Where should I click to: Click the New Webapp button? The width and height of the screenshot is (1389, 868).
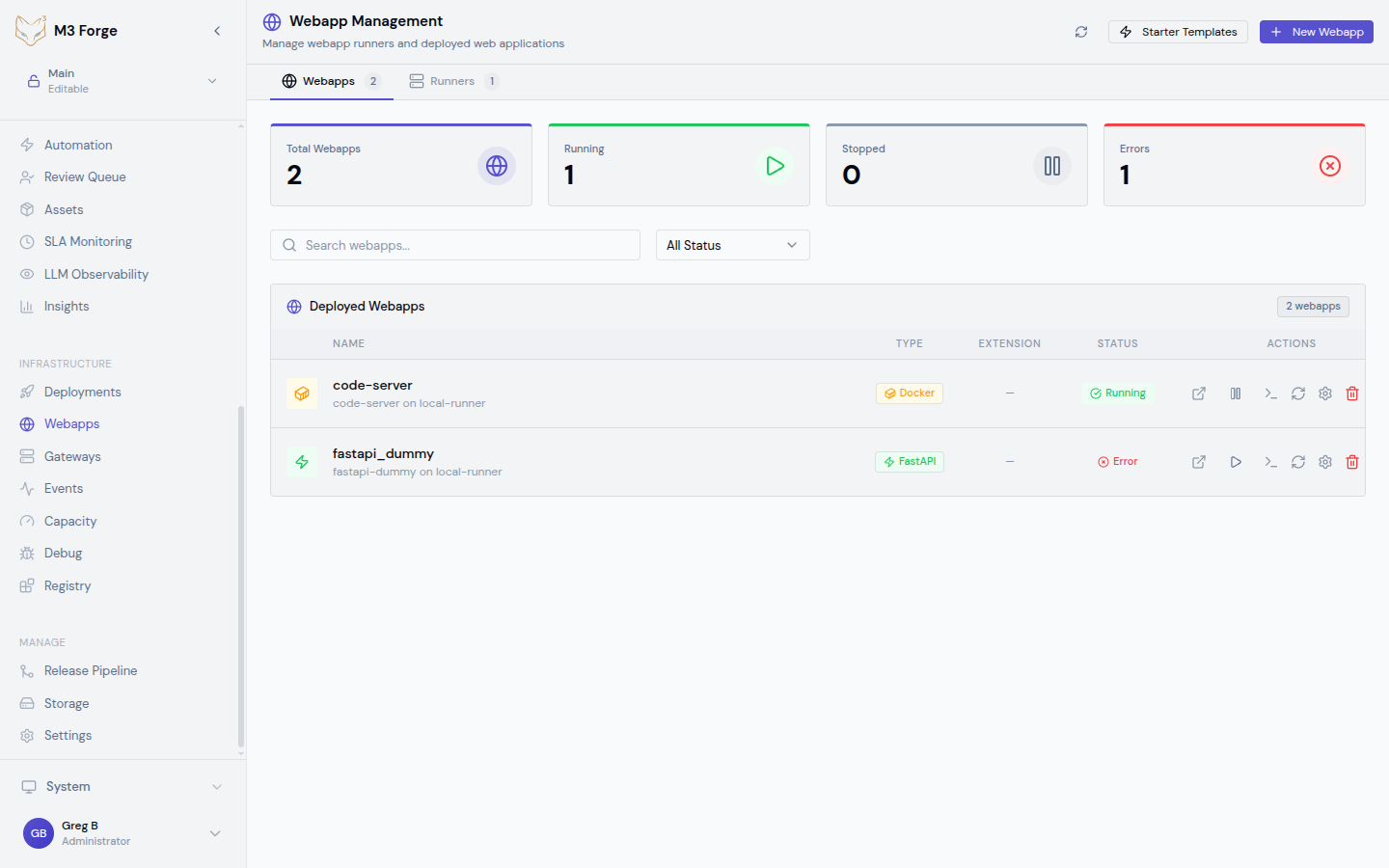1316,31
